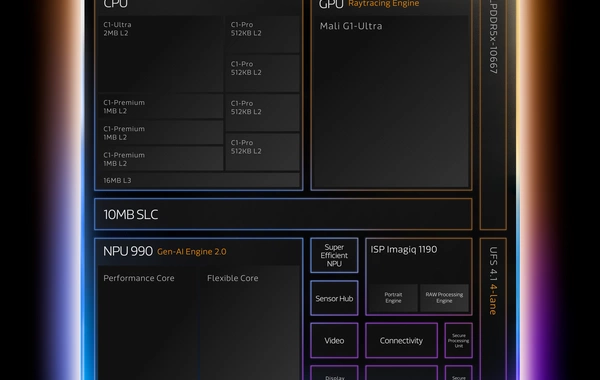Select the GPU heading text
This screenshot has height=380, width=600.
pyautogui.click(x=331, y=4)
